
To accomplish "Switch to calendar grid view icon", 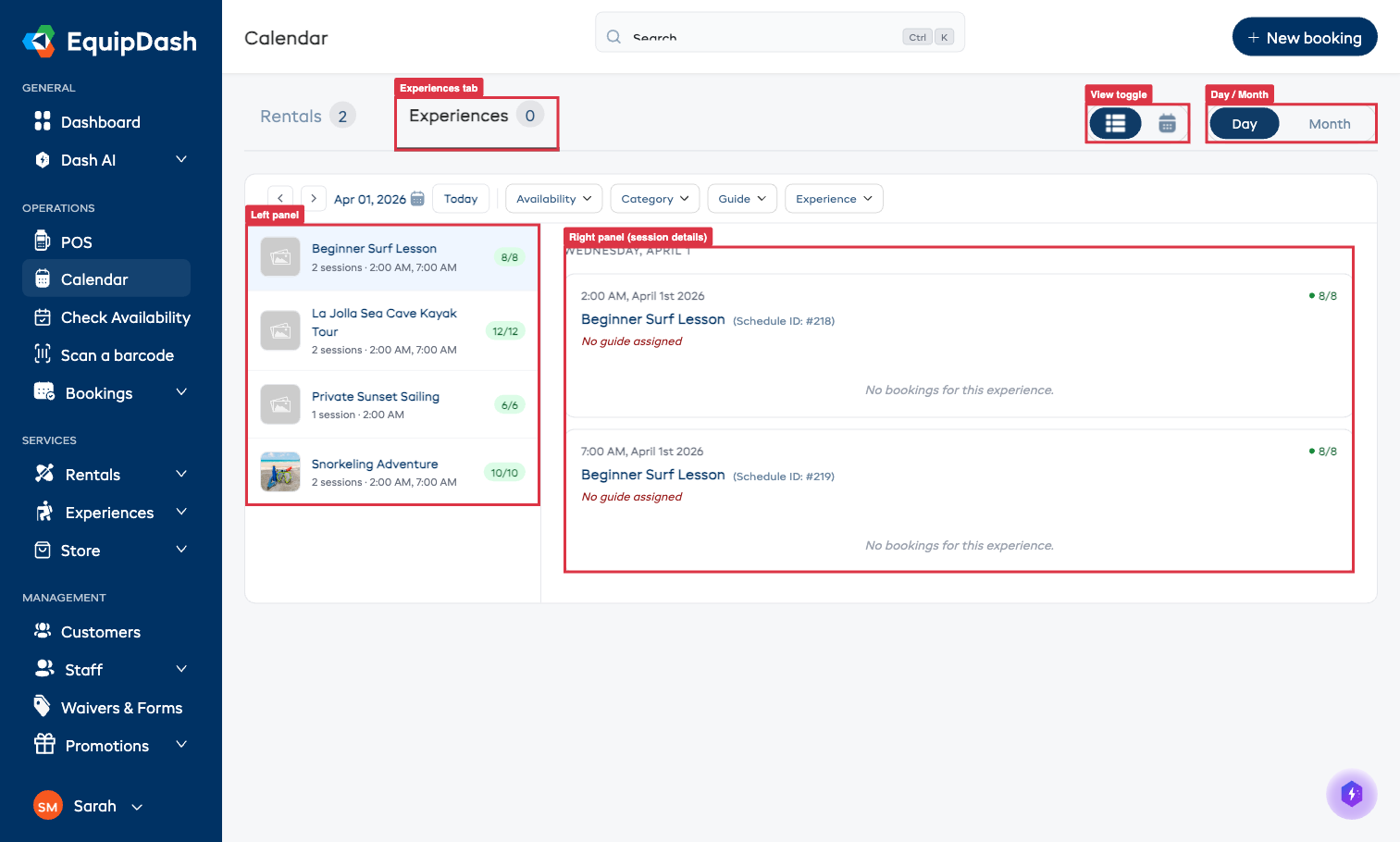I will point(1166,123).
